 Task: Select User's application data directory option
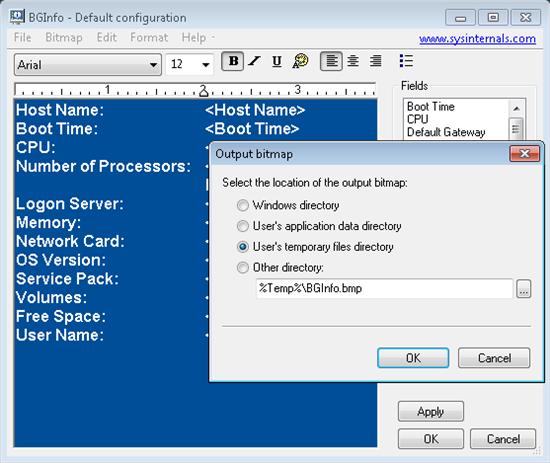click(243, 226)
